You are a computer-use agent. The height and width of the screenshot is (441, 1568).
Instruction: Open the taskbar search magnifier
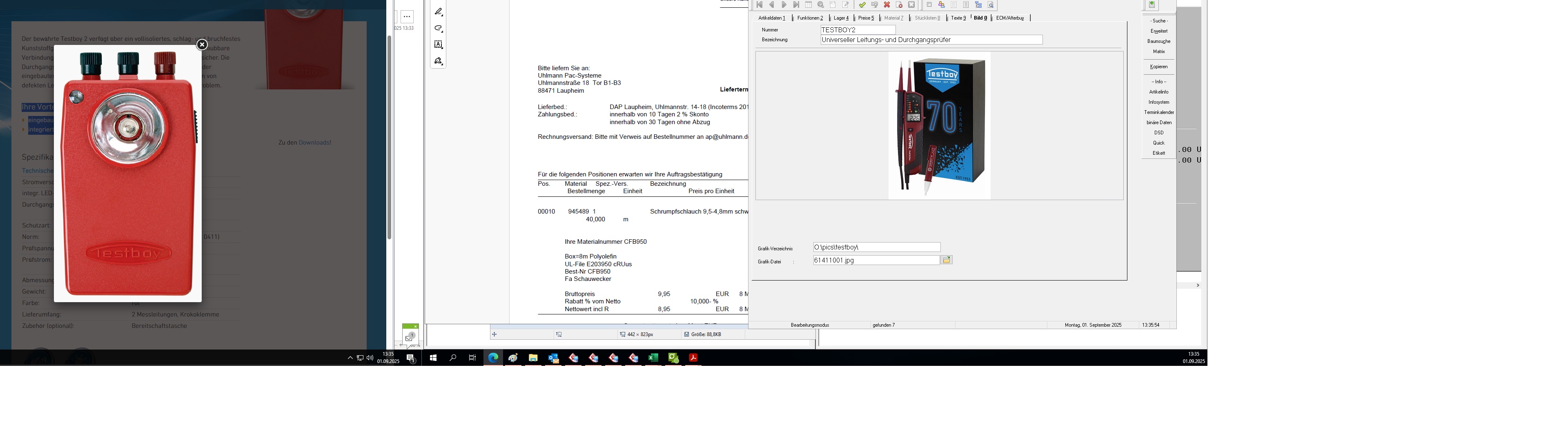tap(453, 358)
